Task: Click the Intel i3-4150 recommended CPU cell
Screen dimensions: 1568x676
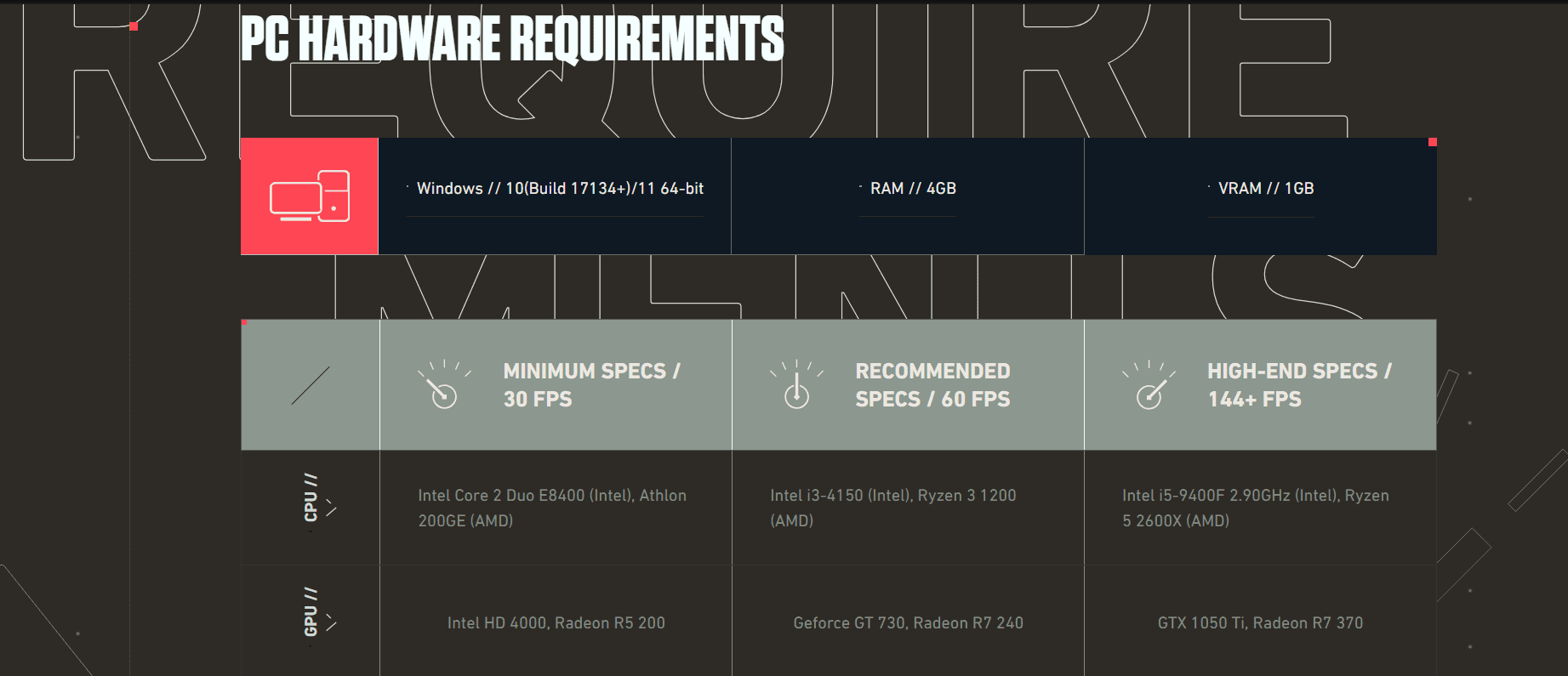Action: [x=893, y=508]
